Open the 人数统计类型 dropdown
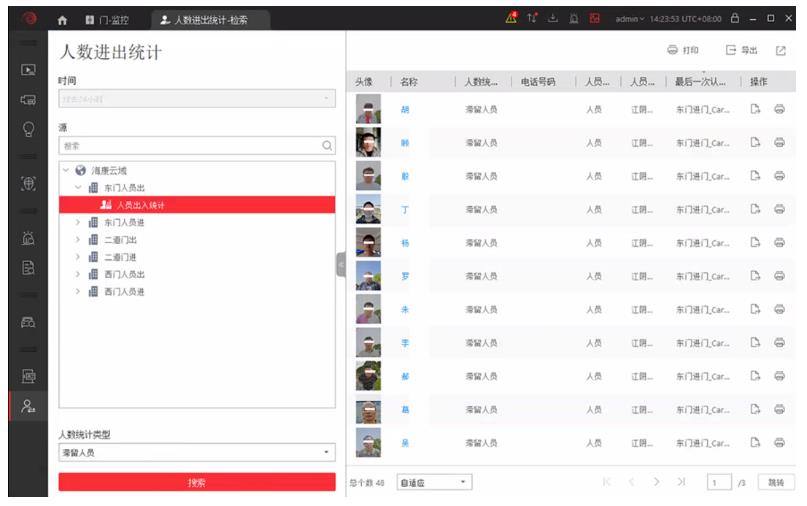Viewport: 807px width, 506px height. (x=196, y=453)
